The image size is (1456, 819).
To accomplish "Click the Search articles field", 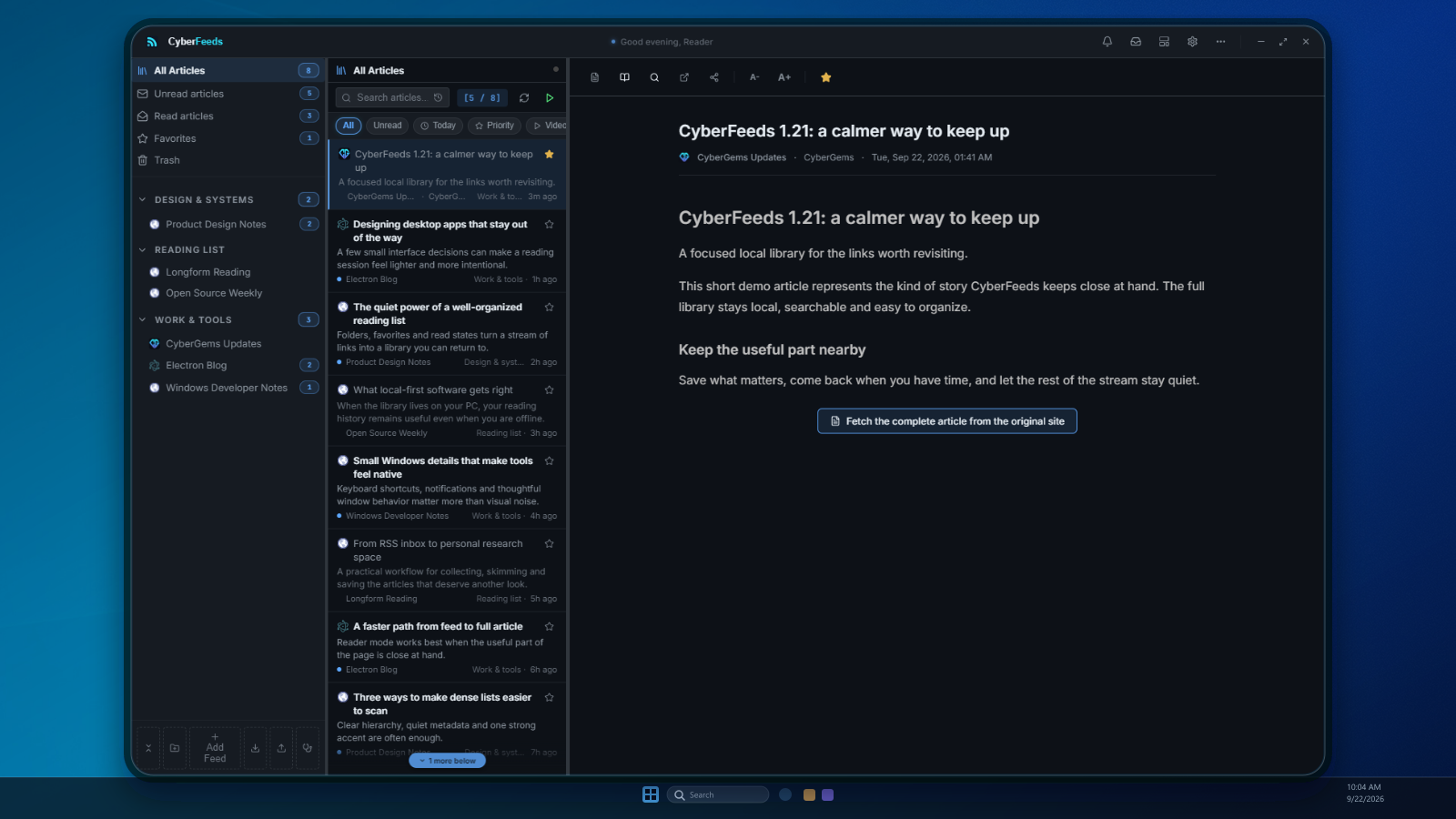I will click(x=391, y=97).
